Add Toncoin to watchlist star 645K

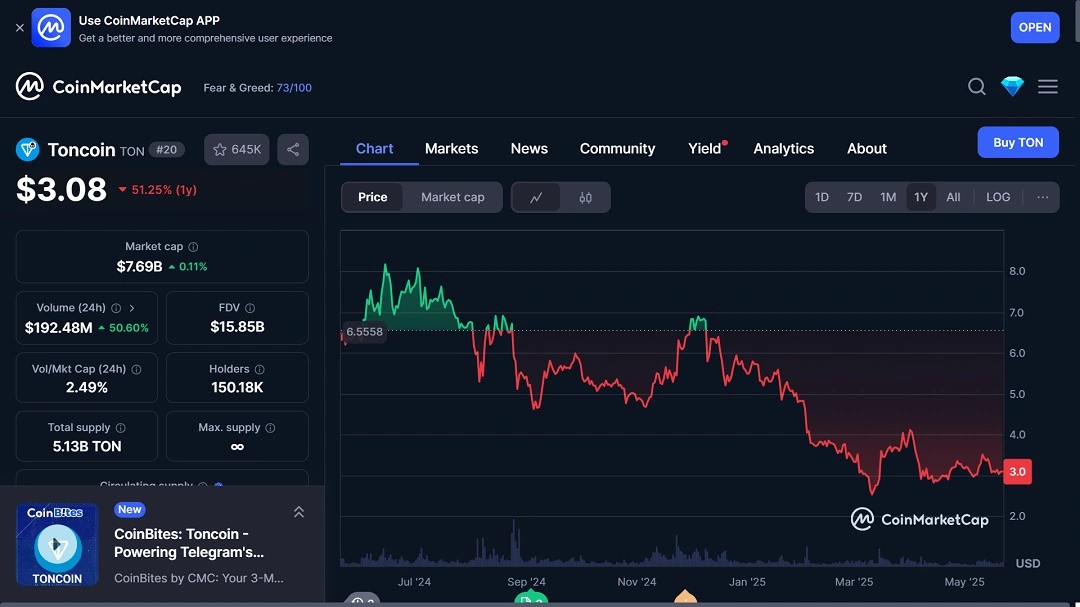[x=236, y=150]
